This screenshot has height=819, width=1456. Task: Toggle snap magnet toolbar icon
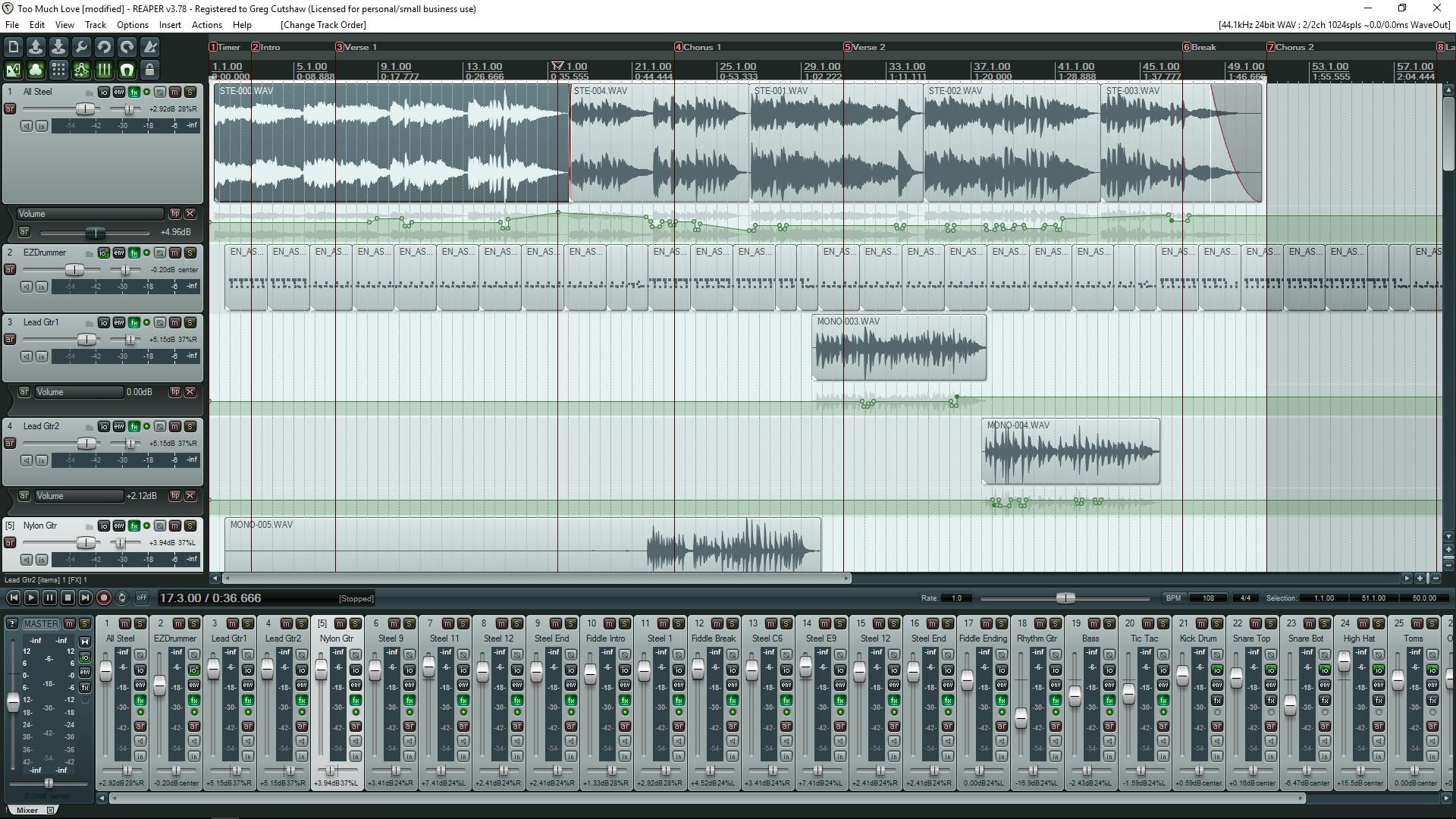coord(127,71)
